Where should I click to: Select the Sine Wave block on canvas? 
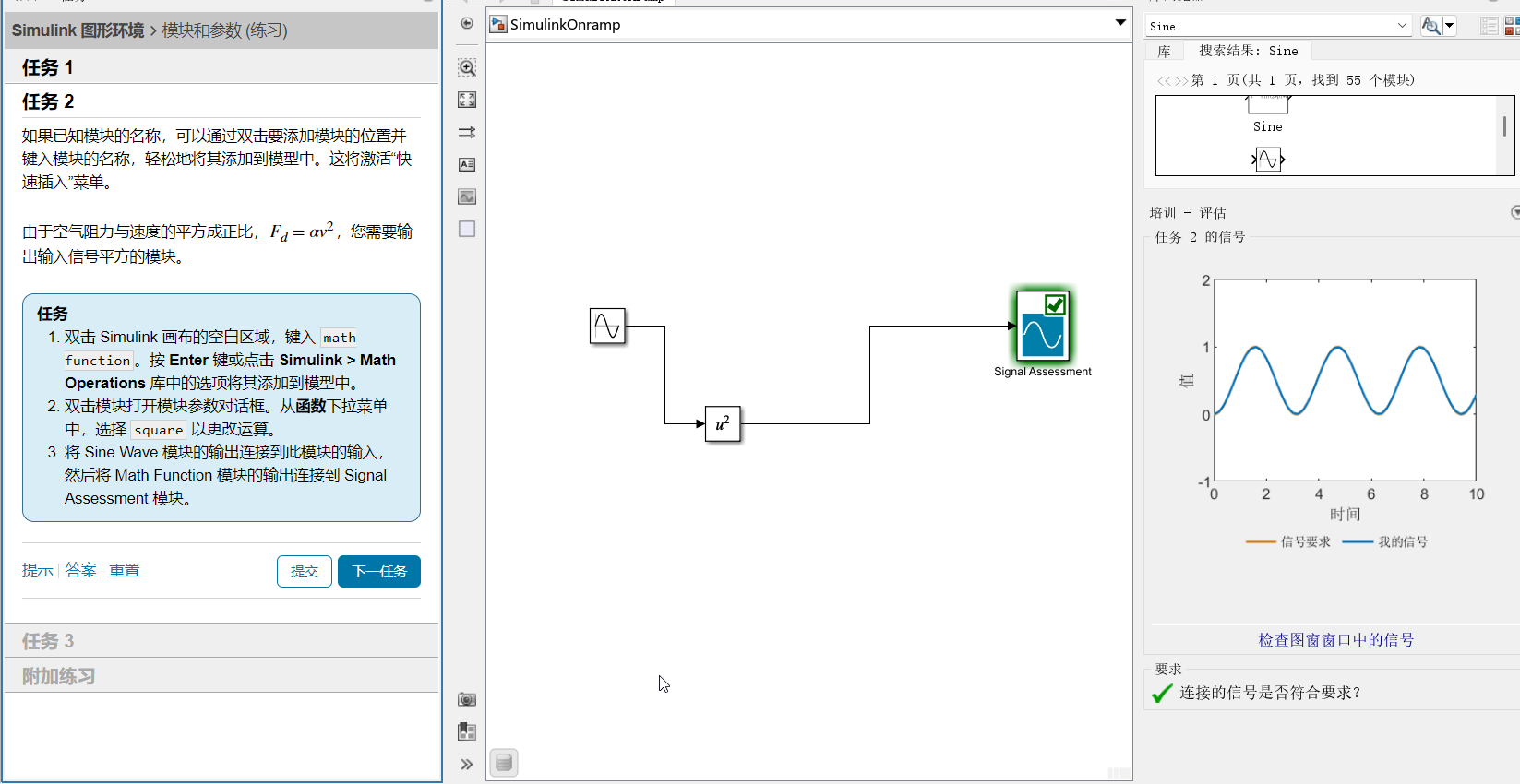tap(607, 326)
